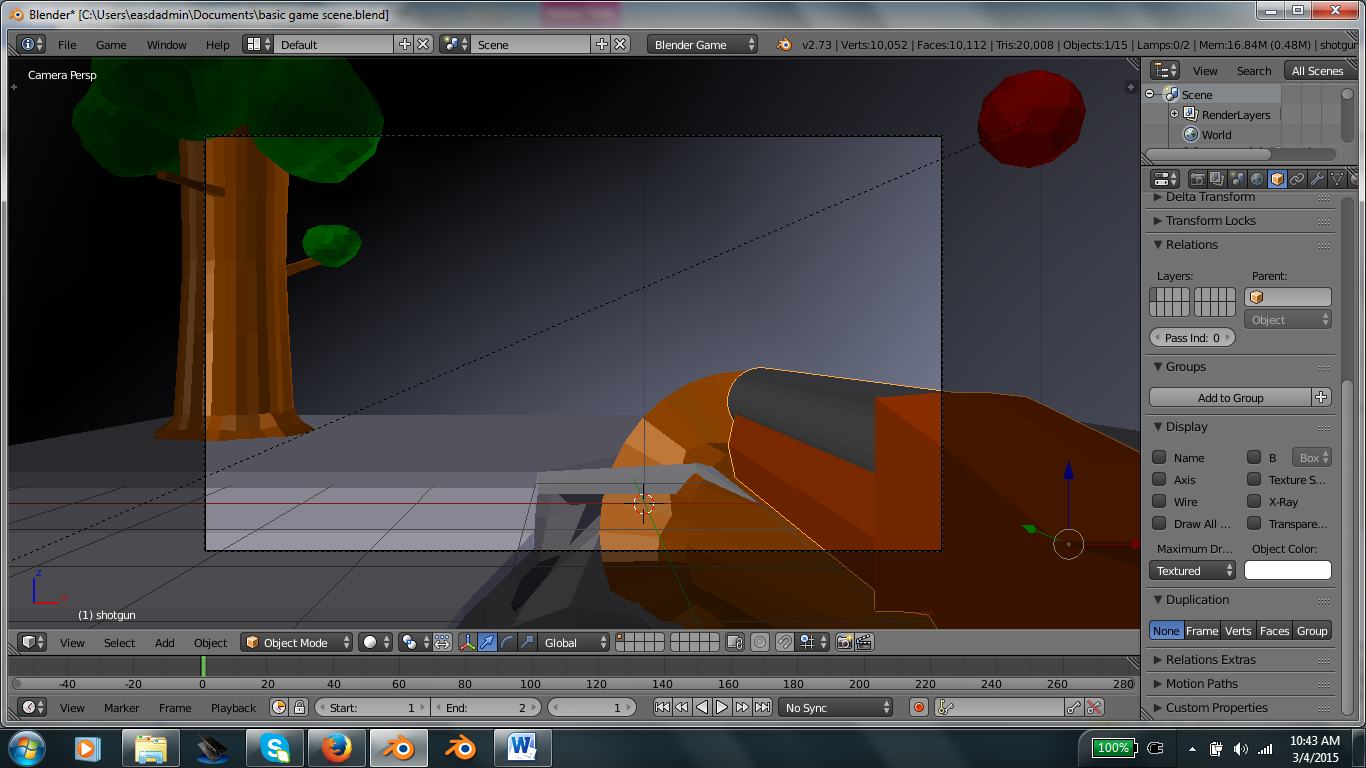Click the timeline lock time to other windows icon
The image size is (1366, 768).
(298, 707)
